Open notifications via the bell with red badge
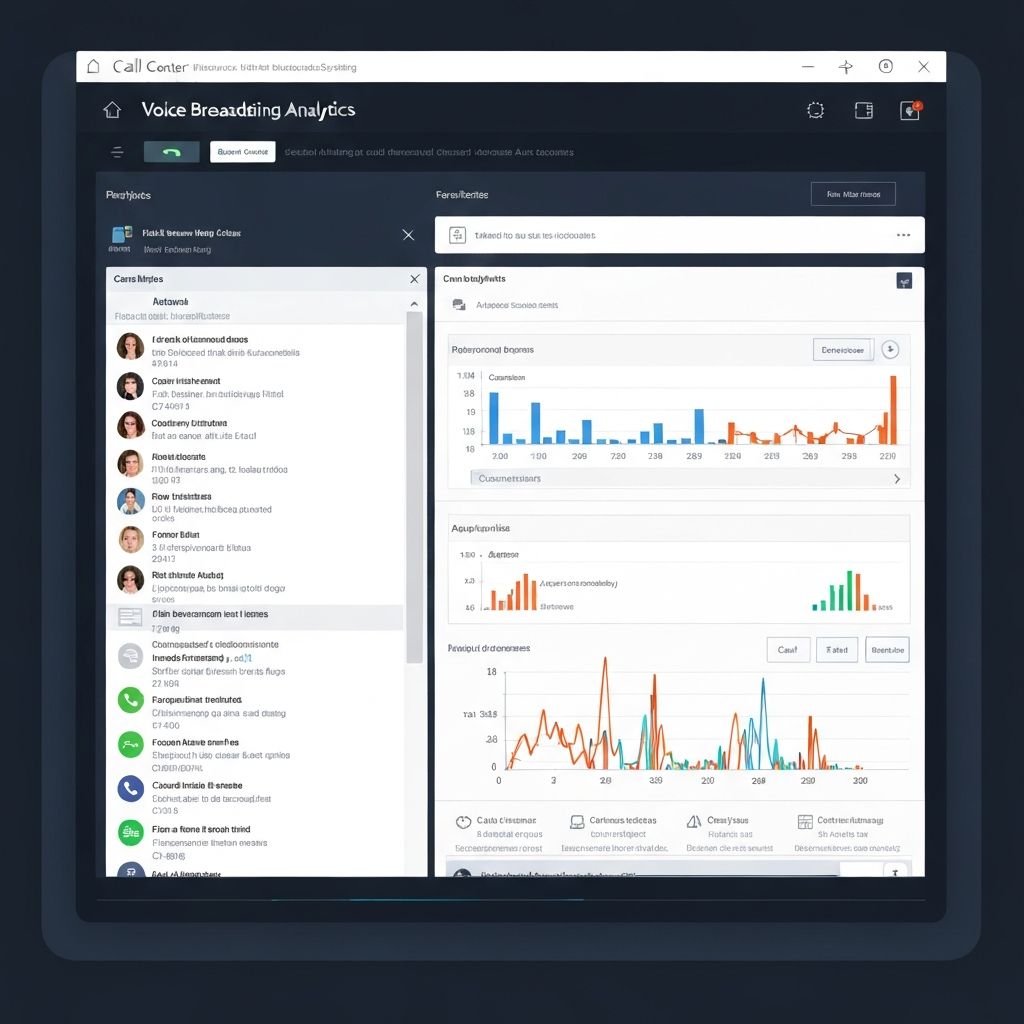This screenshot has width=1024, height=1024. (910, 111)
